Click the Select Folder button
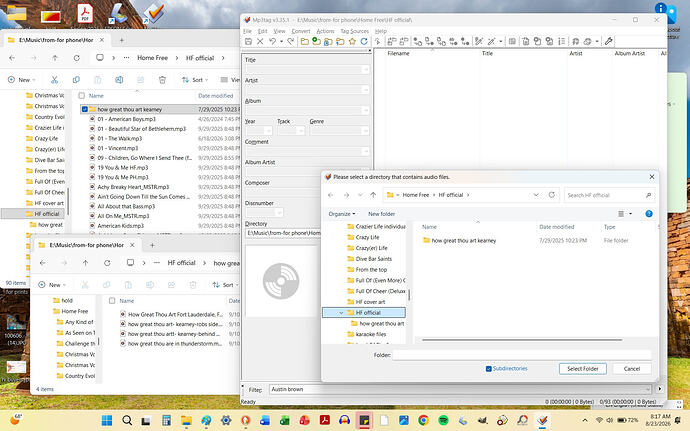 pyautogui.click(x=583, y=369)
